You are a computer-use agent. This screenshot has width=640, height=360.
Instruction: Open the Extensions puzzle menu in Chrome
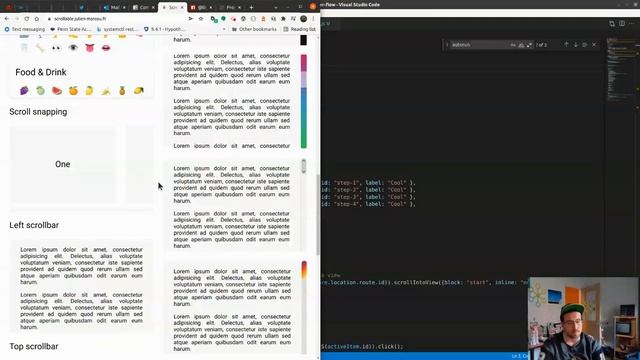[283, 19]
